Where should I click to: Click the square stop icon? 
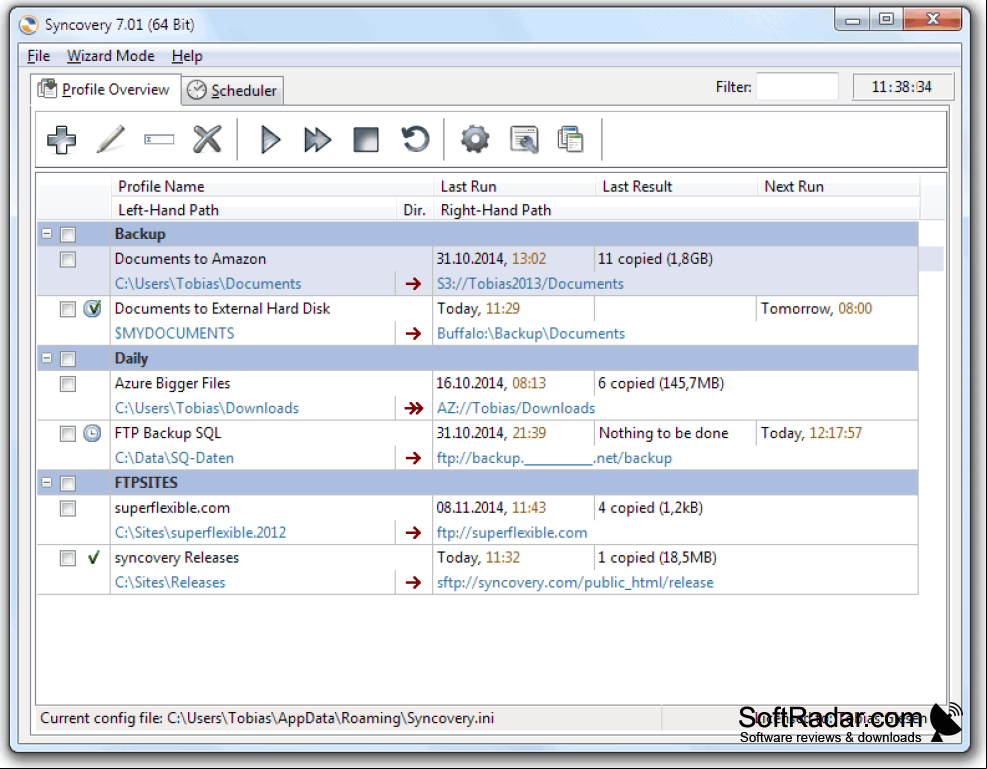[366, 140]
